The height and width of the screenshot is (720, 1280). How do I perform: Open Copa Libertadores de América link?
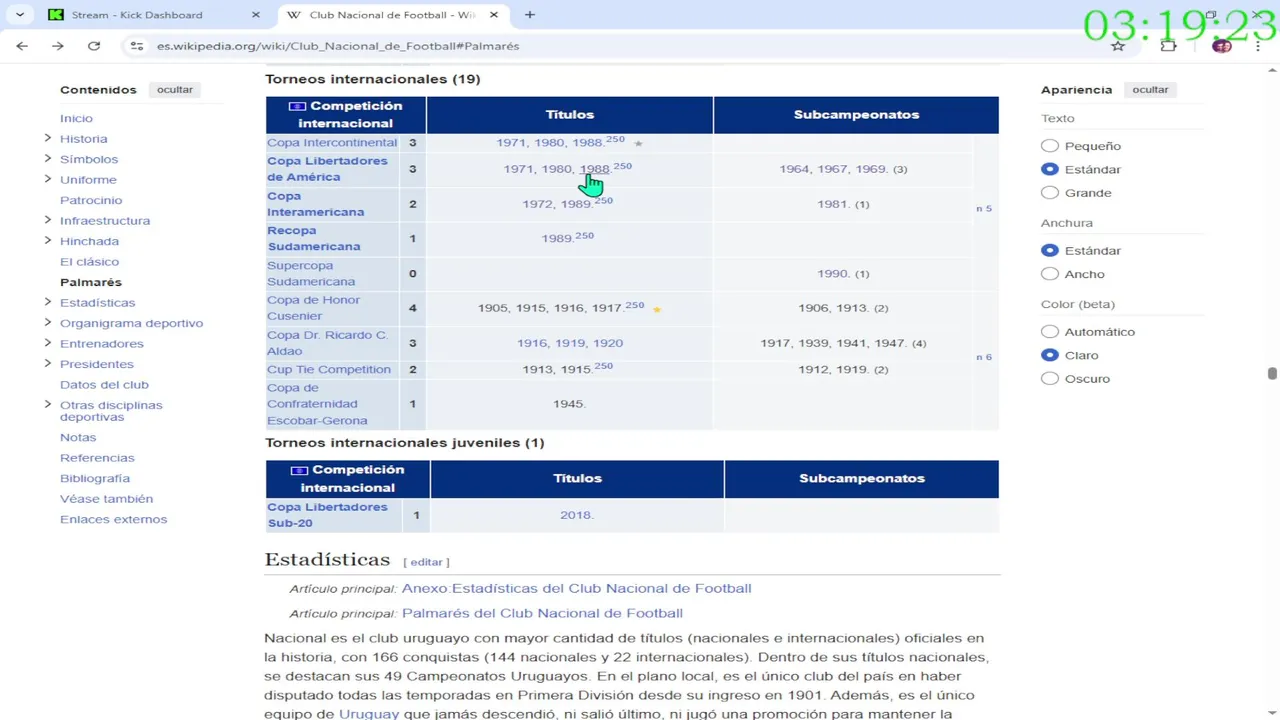(x=327, y=169)
